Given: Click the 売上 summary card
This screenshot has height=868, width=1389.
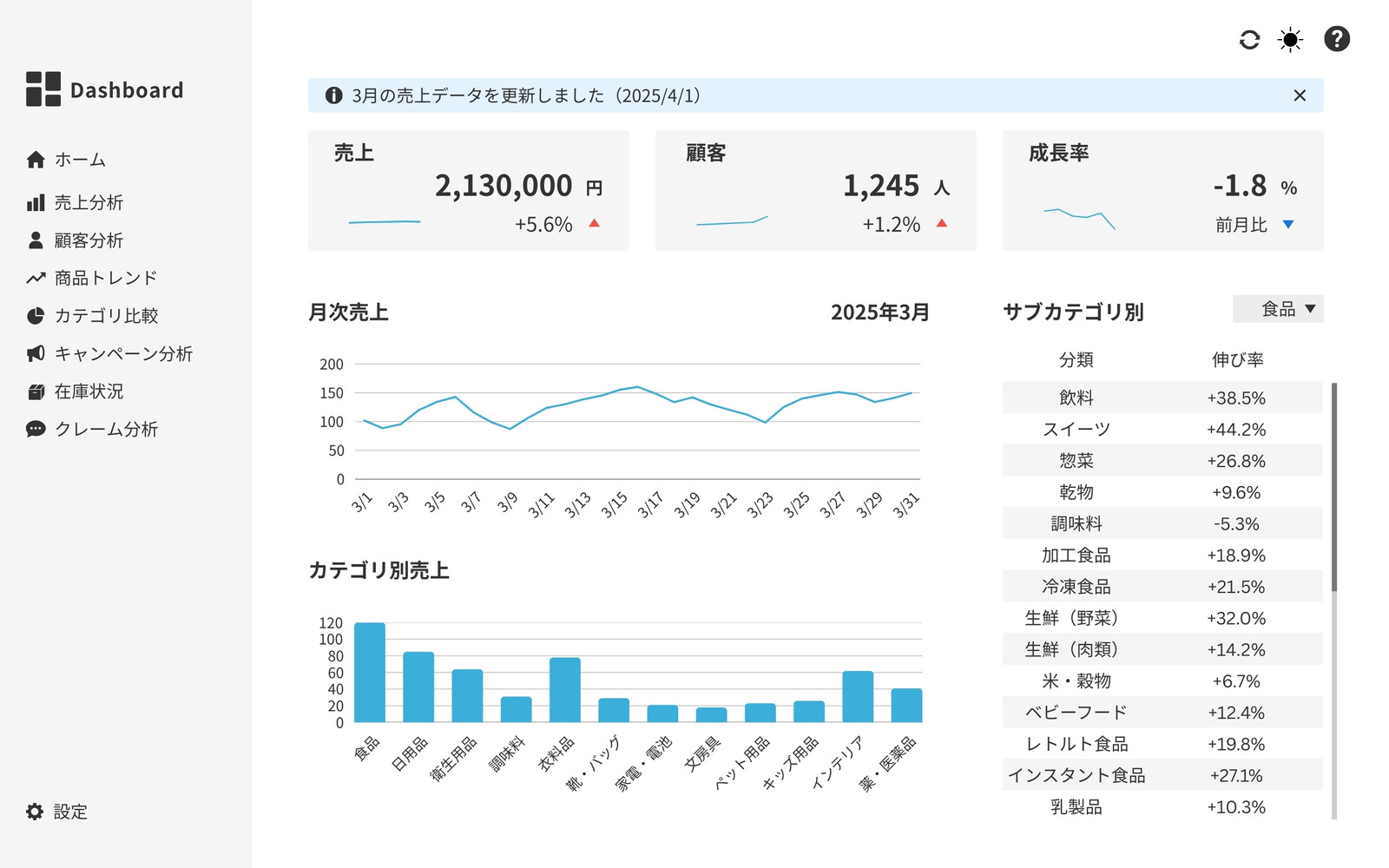Looking at the screenshot, I should 469,191.
